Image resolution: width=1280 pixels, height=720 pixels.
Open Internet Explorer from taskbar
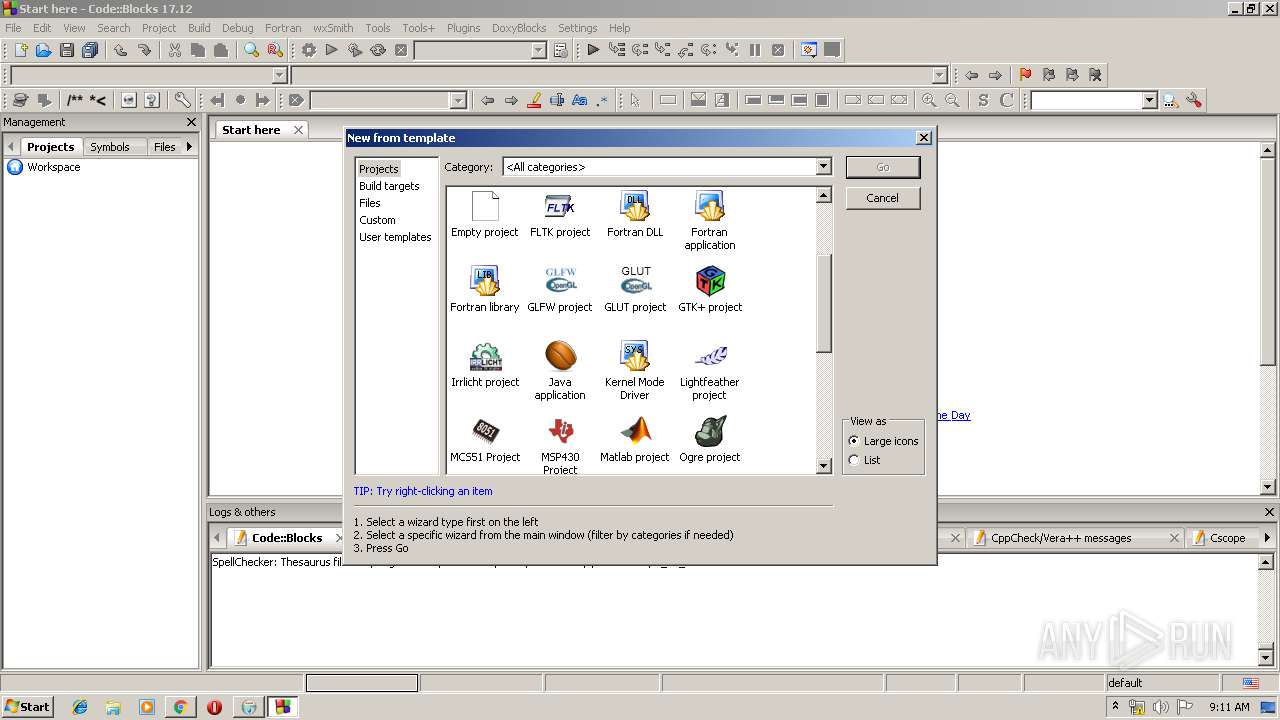[x=80, y=707]
